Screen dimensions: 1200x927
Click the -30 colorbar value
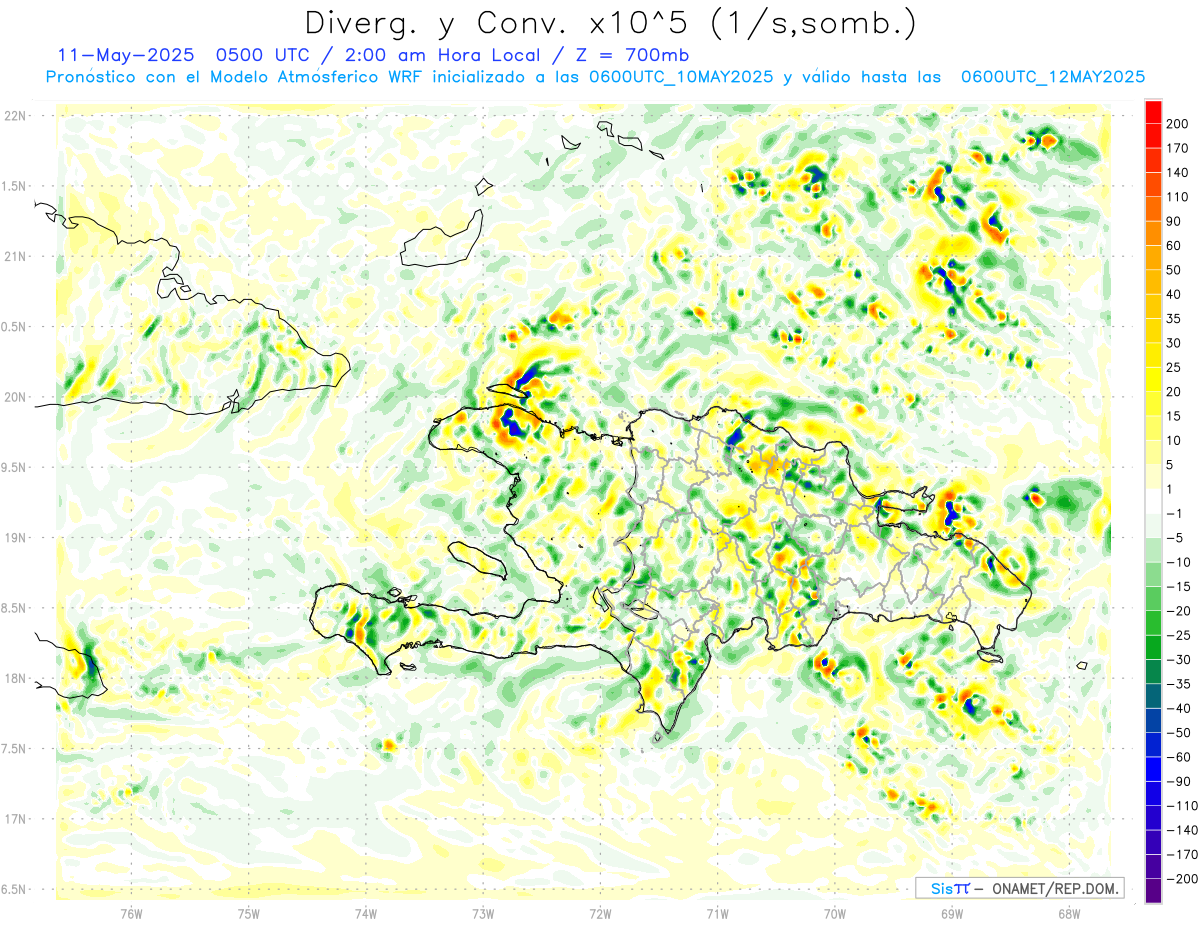[1180, 660]
